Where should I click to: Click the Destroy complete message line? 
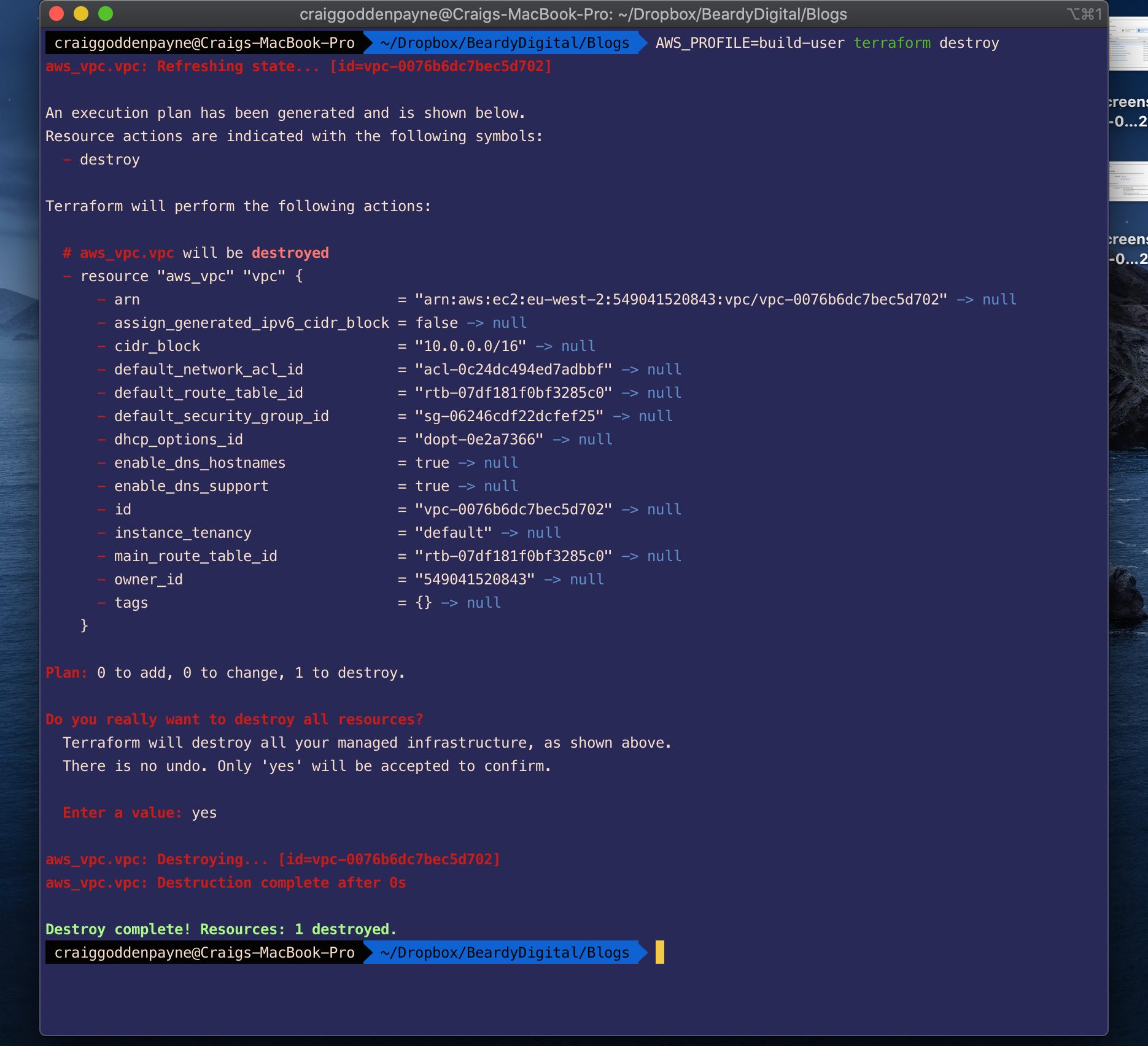click(x=221, y=929)
